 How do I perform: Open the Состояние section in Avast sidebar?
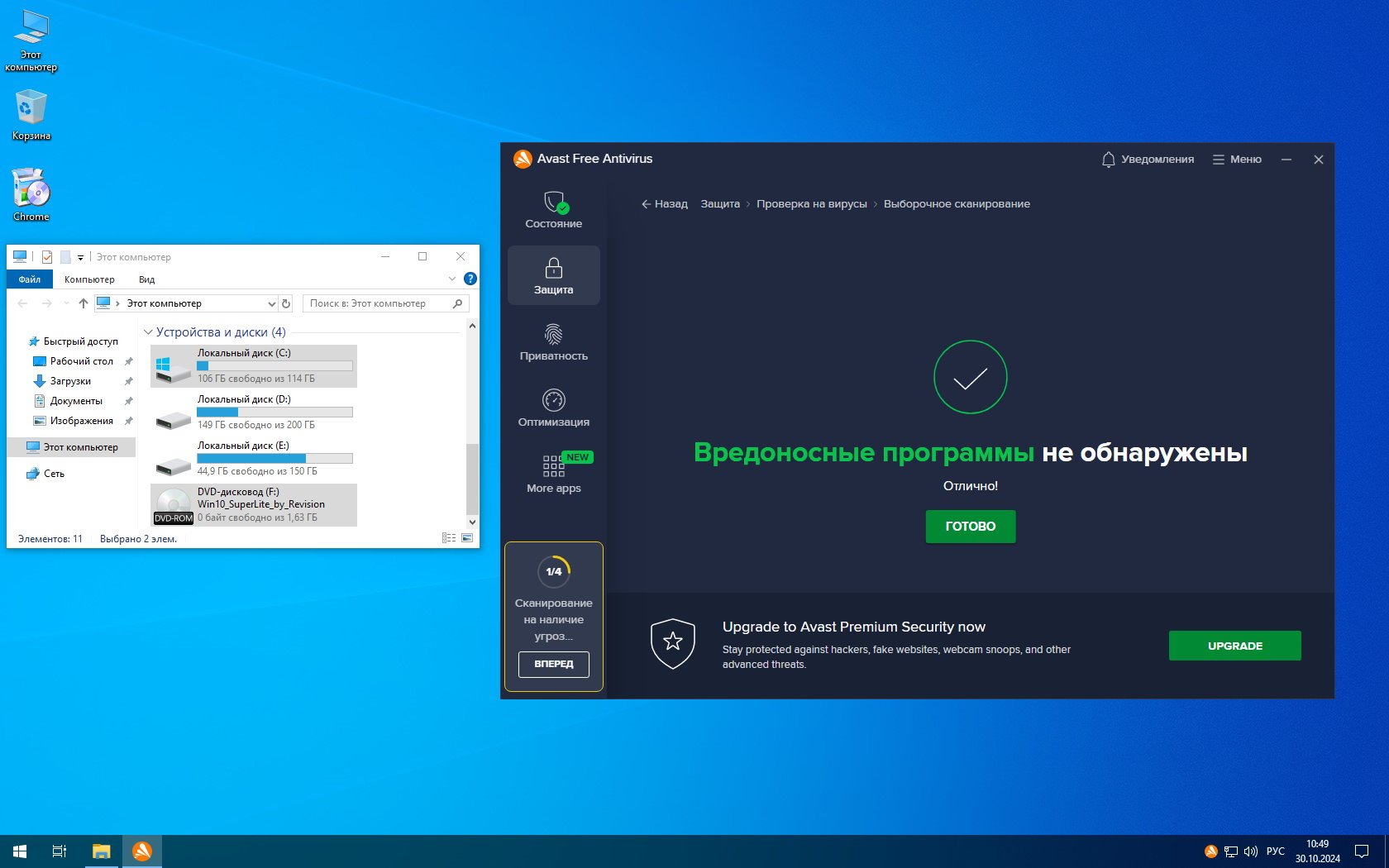tap(553, 209)
